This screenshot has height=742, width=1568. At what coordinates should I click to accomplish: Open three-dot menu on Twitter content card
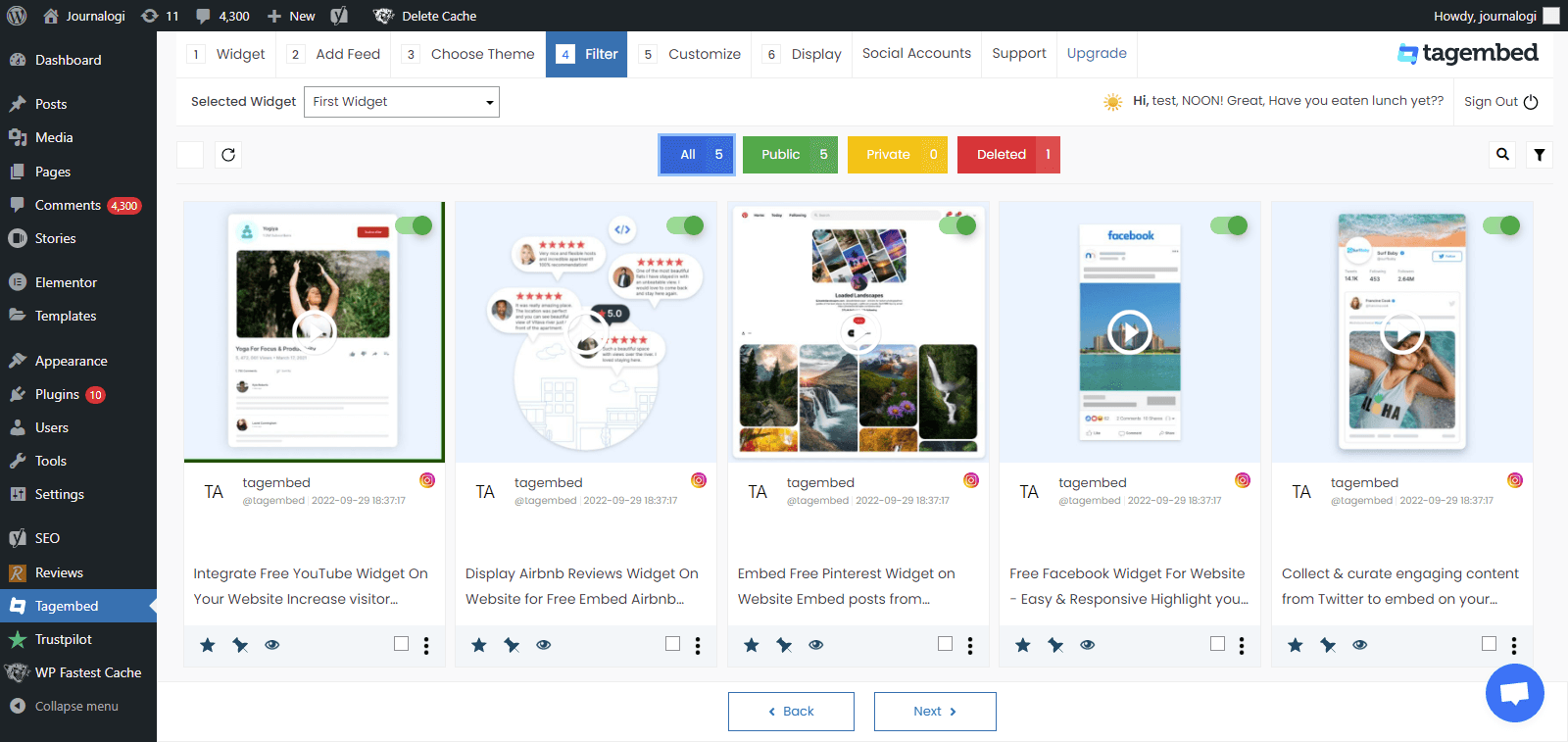click(1514, 645)
